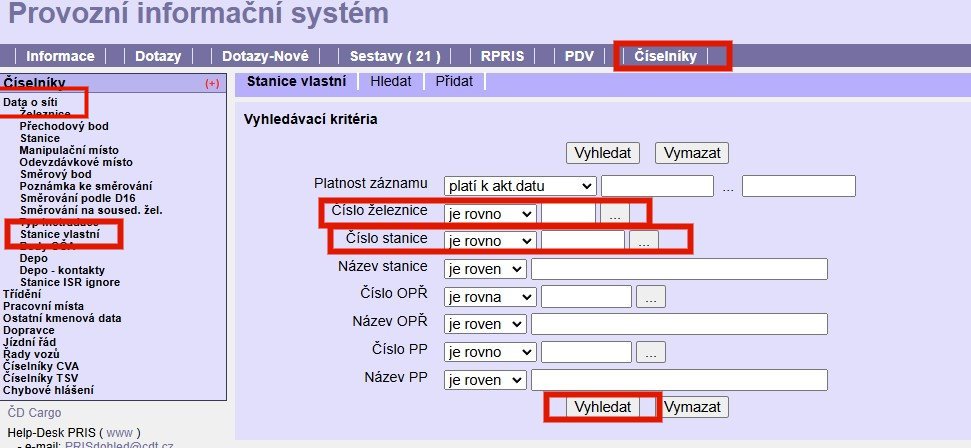Viewport: 971px width, 448px height.
Task: Open Stanice vlastní in the sidebar
Action: point(60,234)
